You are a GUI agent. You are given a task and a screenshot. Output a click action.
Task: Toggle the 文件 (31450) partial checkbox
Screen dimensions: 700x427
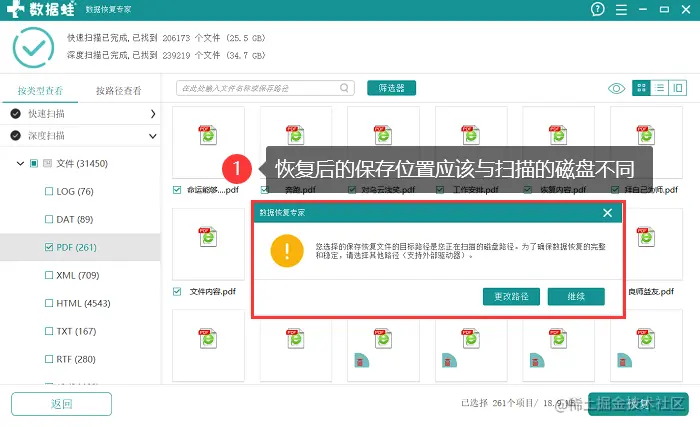click(x=34, y=163)
